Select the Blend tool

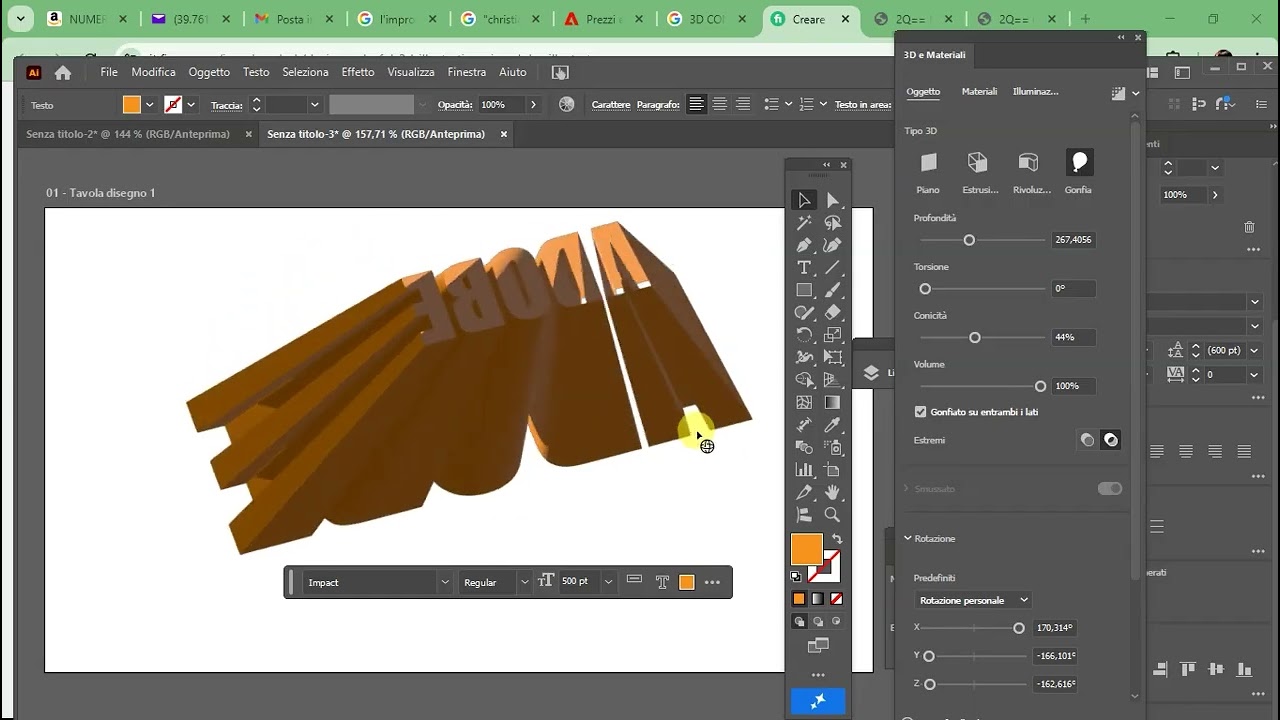coord(804,447)
